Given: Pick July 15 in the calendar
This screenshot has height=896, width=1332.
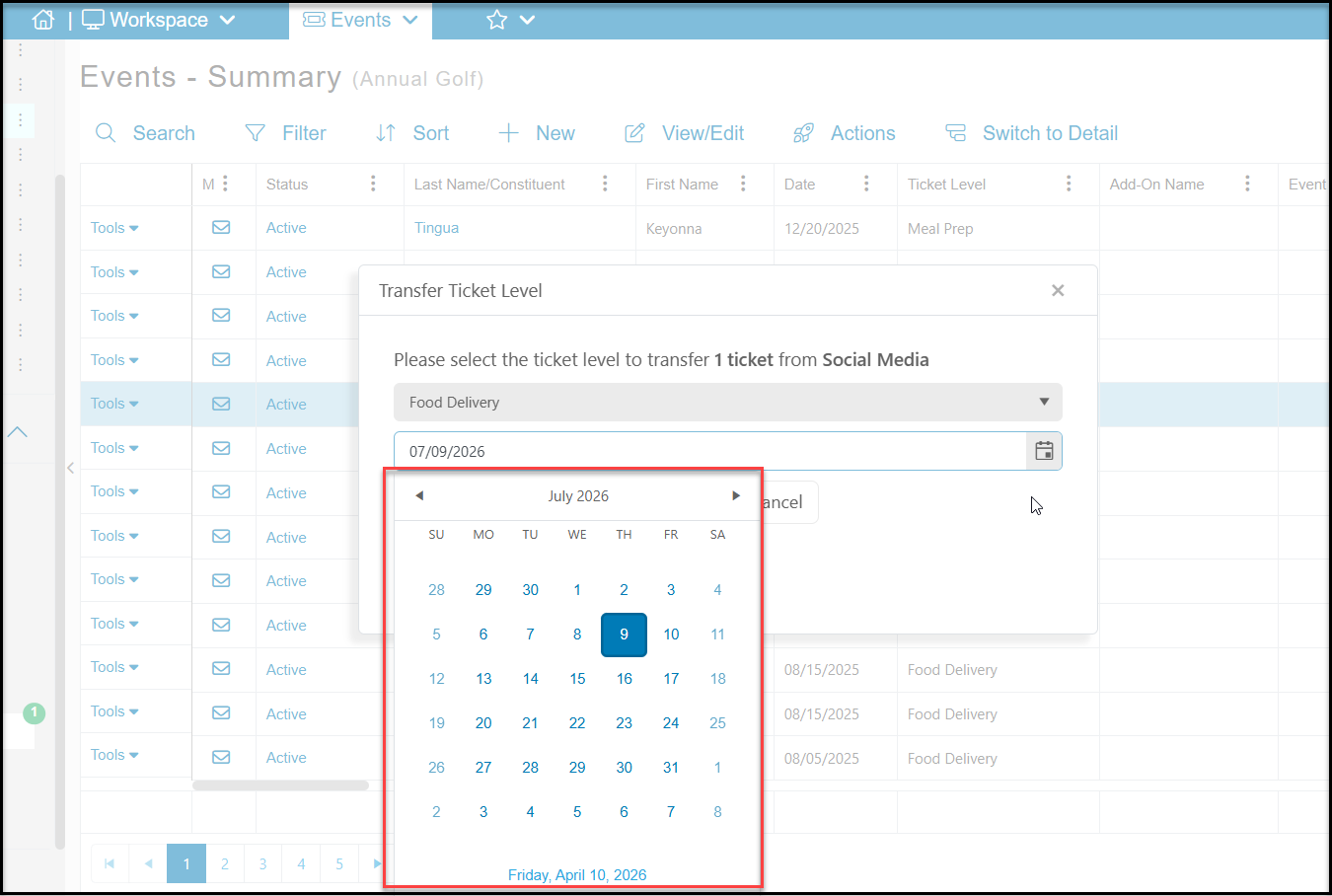Looking at the screenshot, I should tap(577, 679).
